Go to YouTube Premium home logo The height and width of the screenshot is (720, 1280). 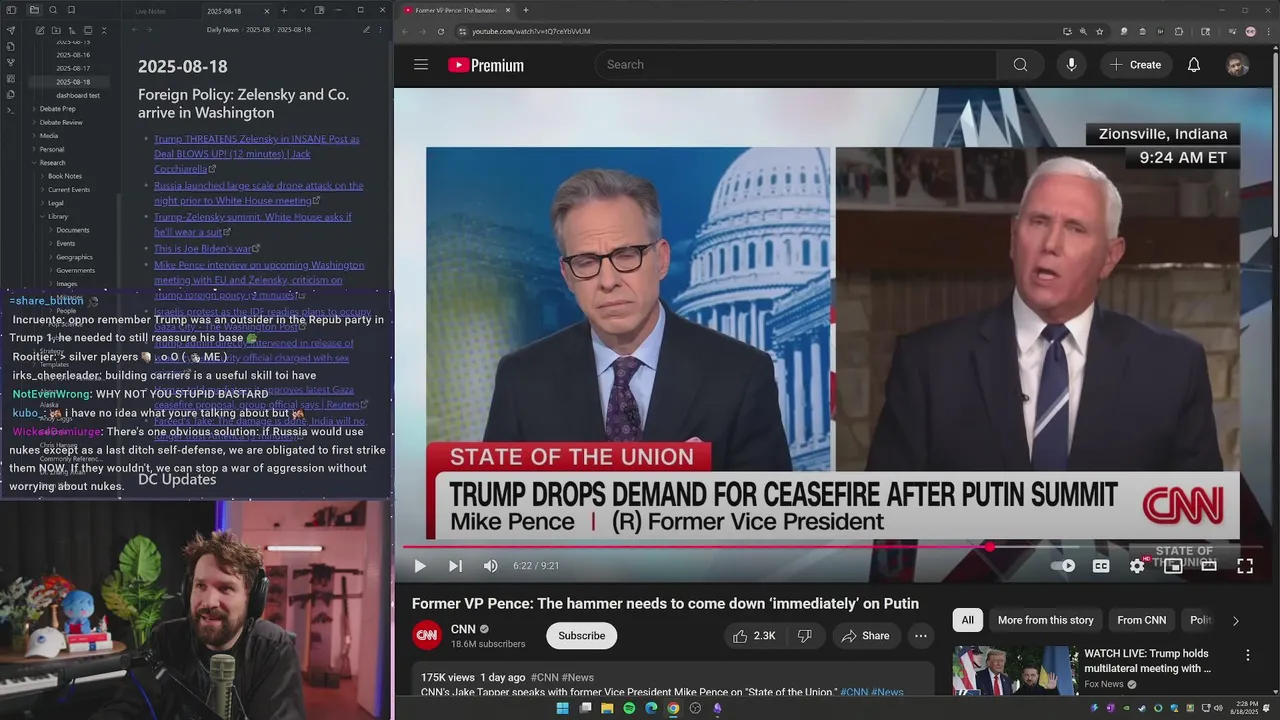coord(486,65)
